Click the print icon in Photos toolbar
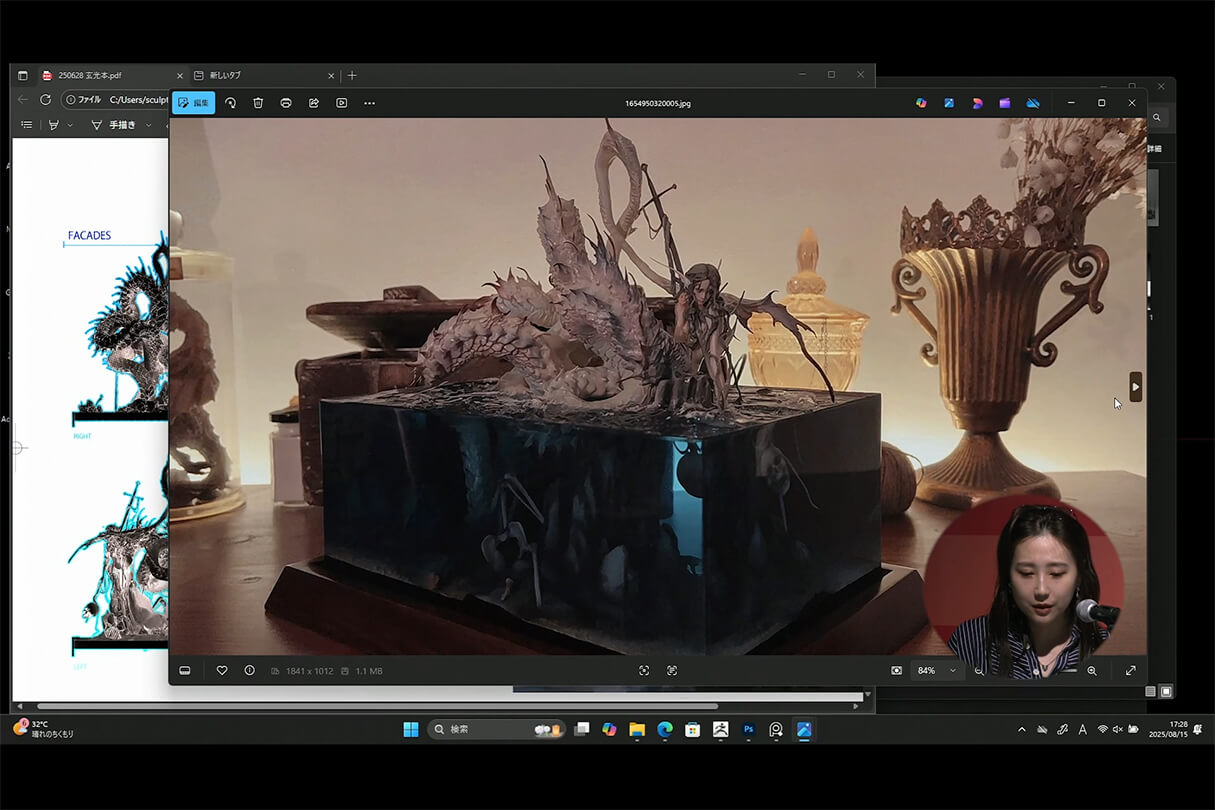The width and height of the screenshot is (1215, 810). (x=286, y=103)
